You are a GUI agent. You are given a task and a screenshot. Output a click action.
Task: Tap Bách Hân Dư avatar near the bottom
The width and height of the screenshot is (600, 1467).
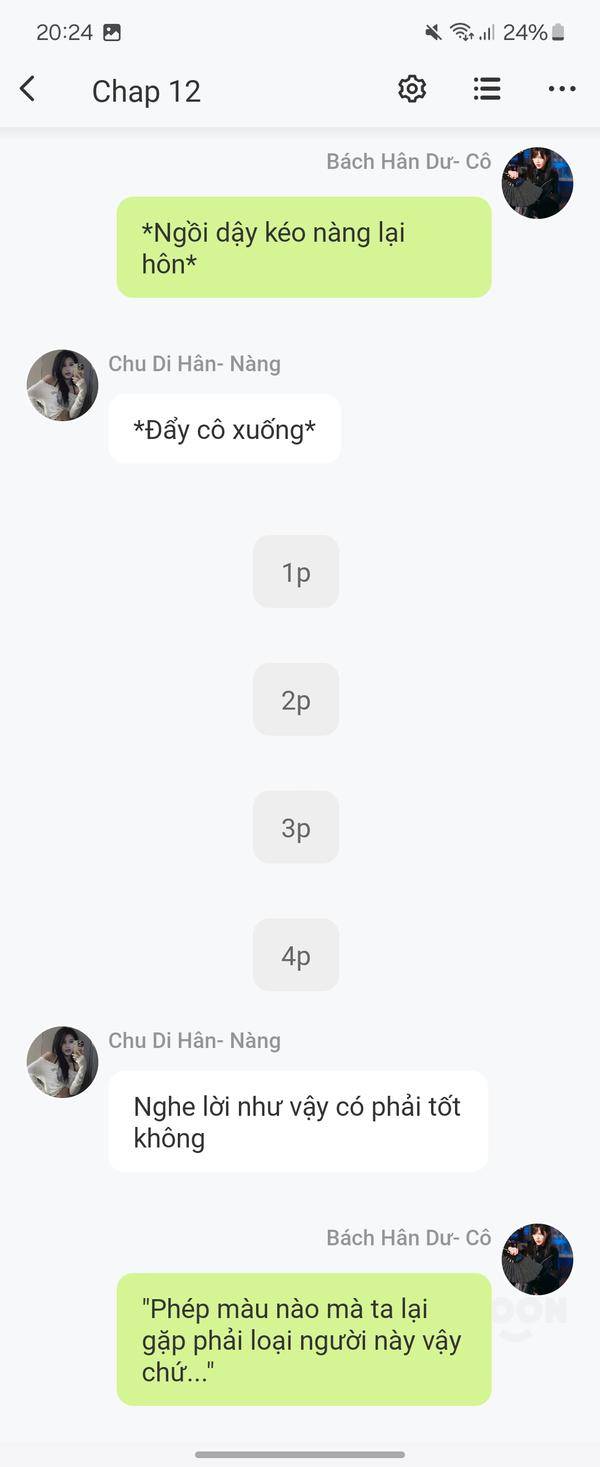[x=537, y=1259]
